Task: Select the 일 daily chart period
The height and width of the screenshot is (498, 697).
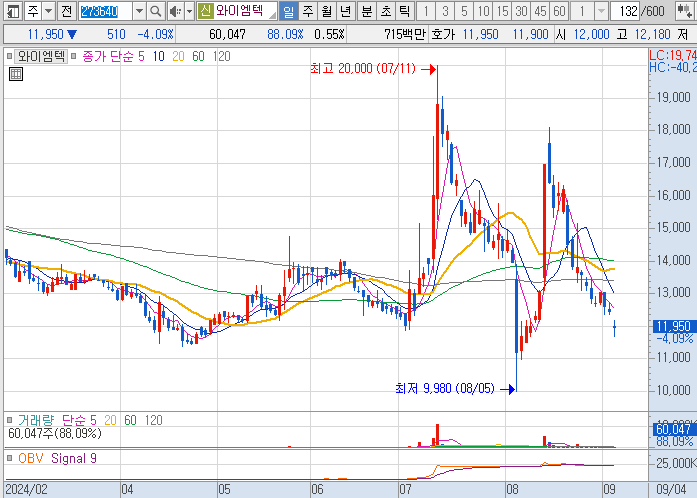Action: pos(288,11)
